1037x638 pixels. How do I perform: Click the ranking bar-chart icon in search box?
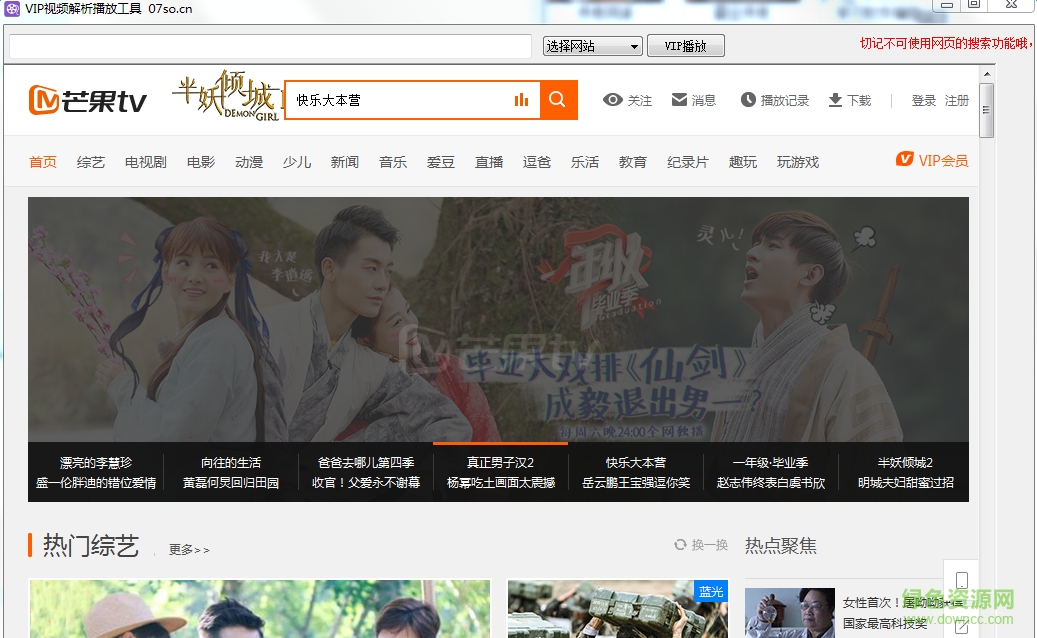pyautogui.click(x=521, y=100)
